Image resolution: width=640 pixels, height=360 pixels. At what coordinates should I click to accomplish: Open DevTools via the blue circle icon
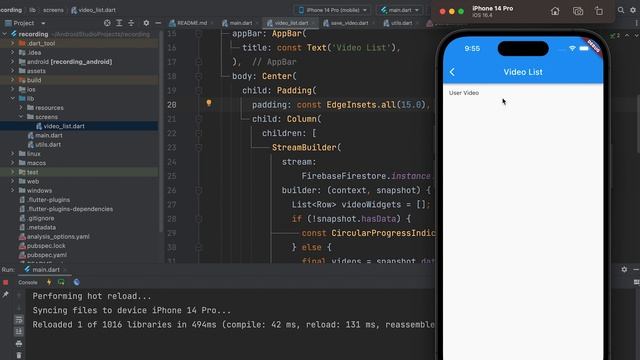click(x=77, y=282)
